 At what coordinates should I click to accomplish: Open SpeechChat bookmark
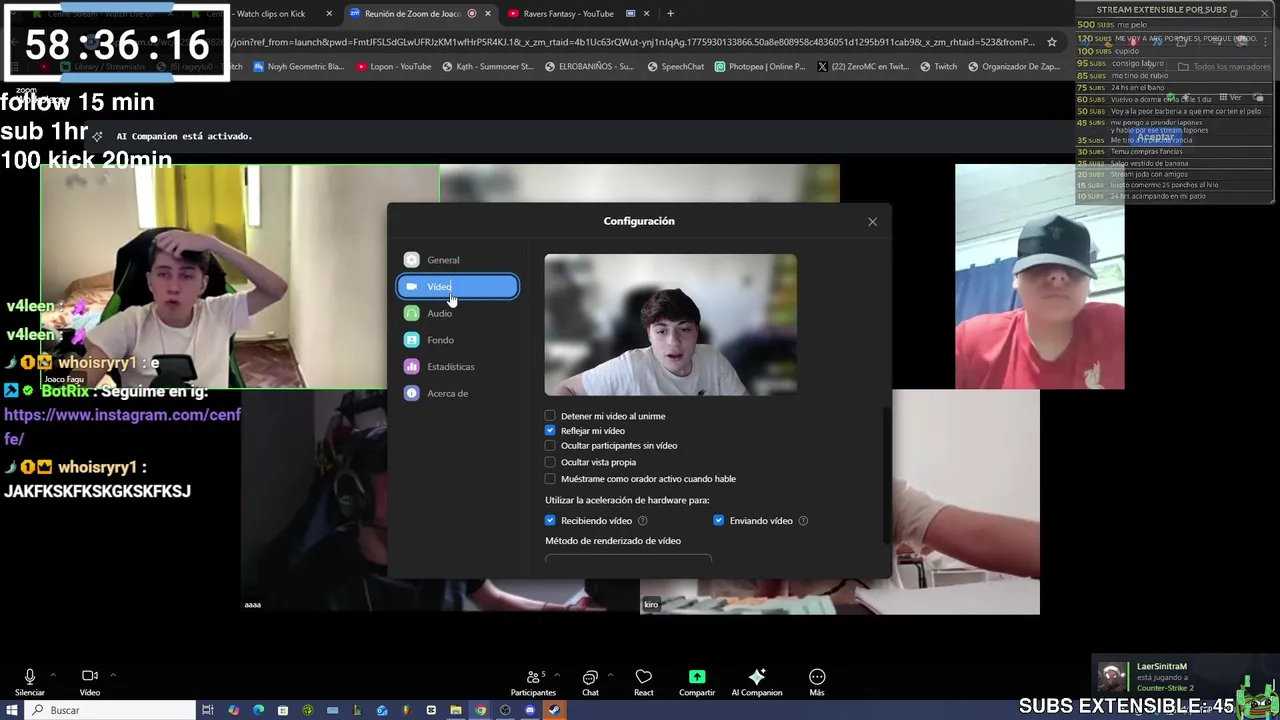click(675, 67)
